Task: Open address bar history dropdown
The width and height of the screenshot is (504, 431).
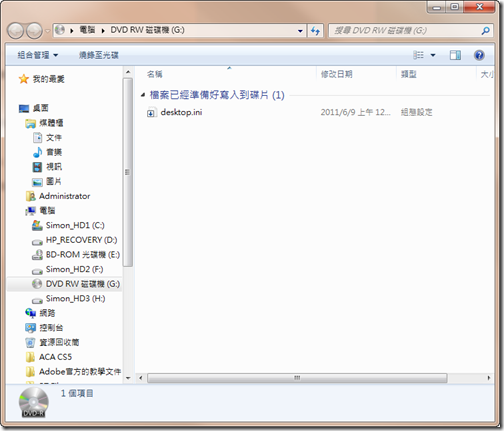Action: point(300,31)
